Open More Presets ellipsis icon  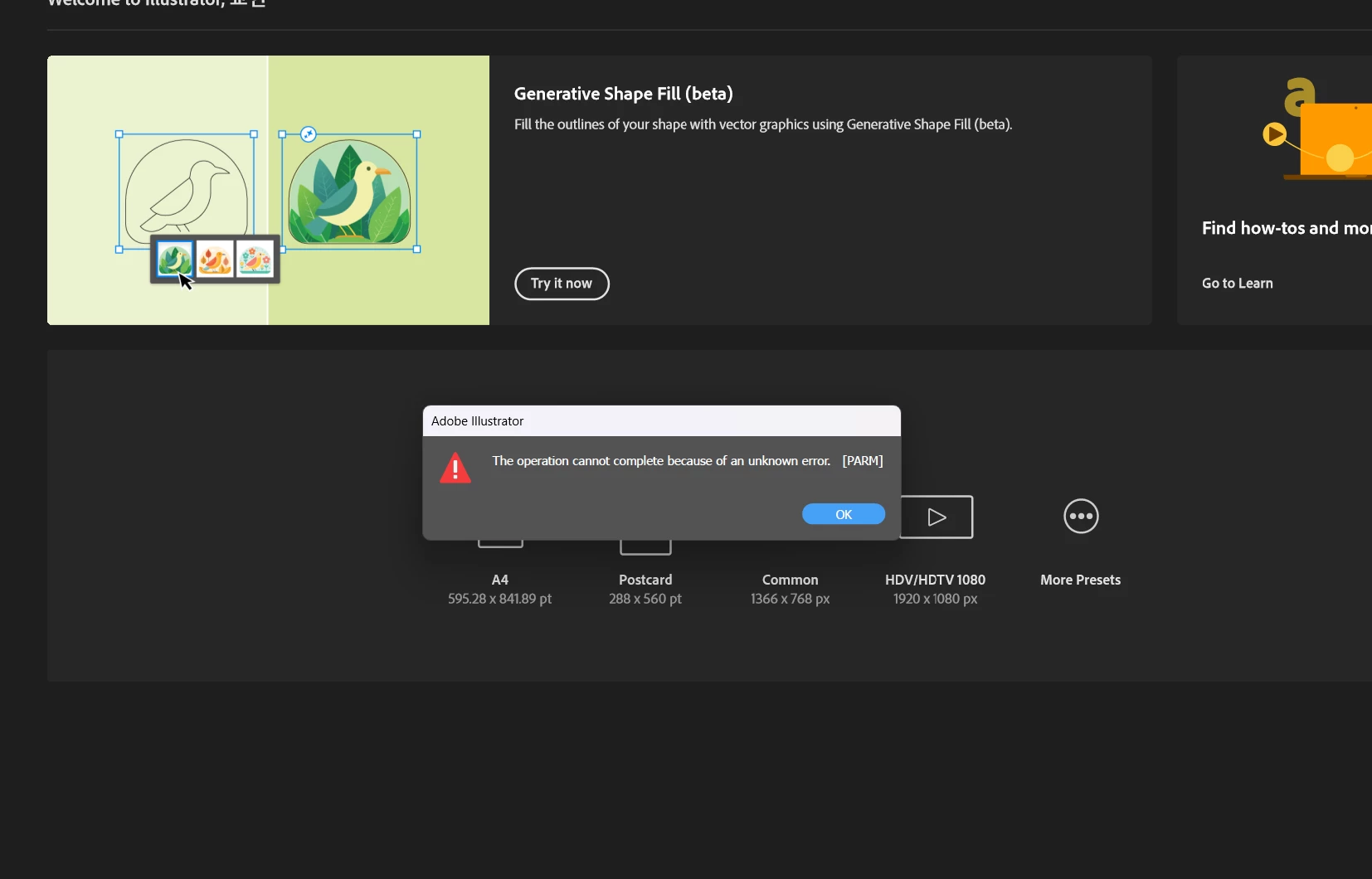tap(1081, 516)
